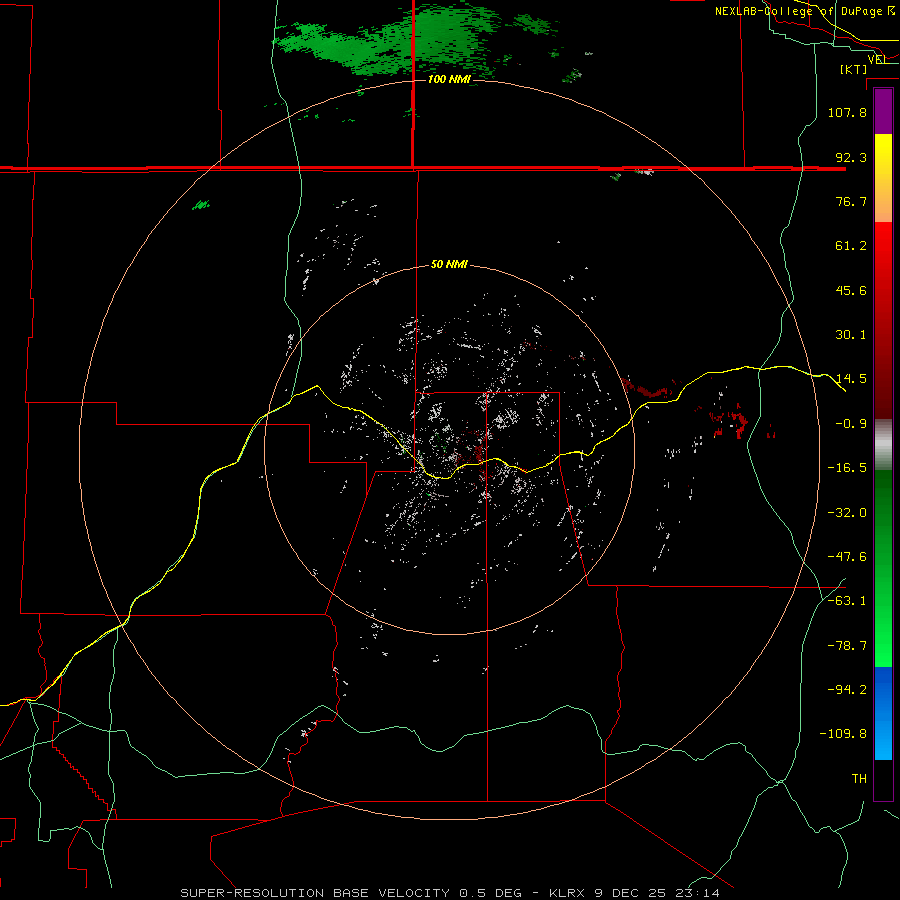Click the 100 NMI range ring label

(x=449, y=79)
